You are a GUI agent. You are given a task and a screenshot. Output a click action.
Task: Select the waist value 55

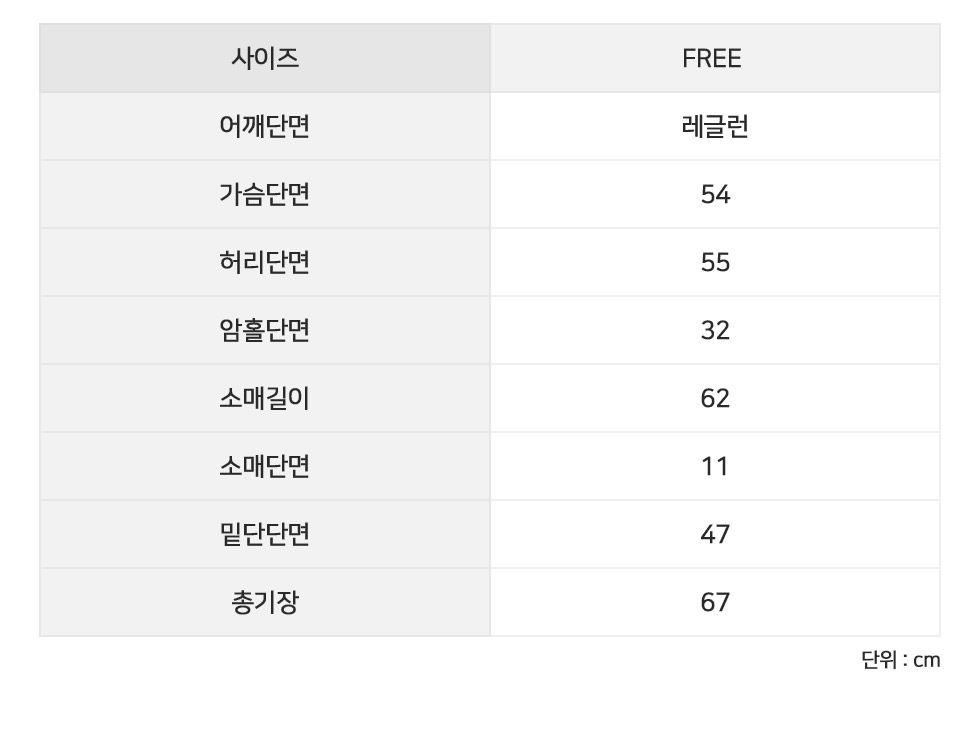[x=715, y=262]
